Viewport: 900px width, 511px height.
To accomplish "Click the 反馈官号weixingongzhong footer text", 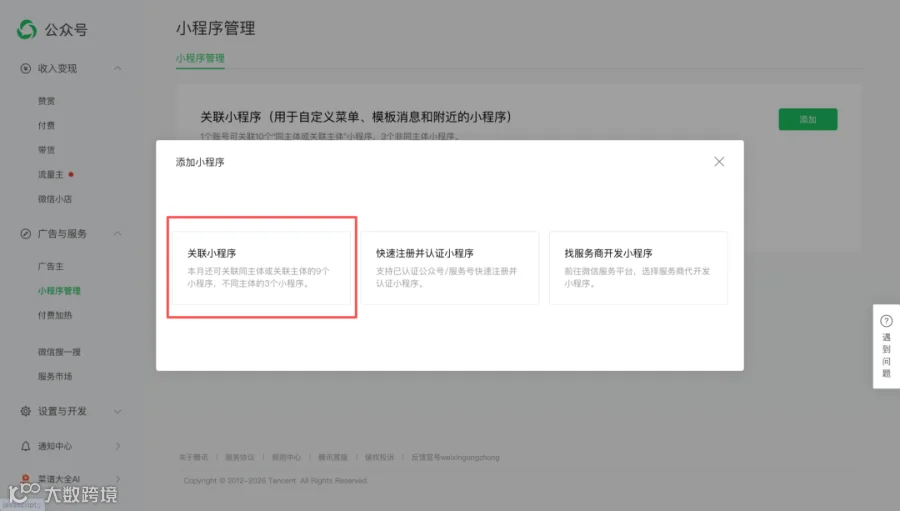I will tap(455, 458).
